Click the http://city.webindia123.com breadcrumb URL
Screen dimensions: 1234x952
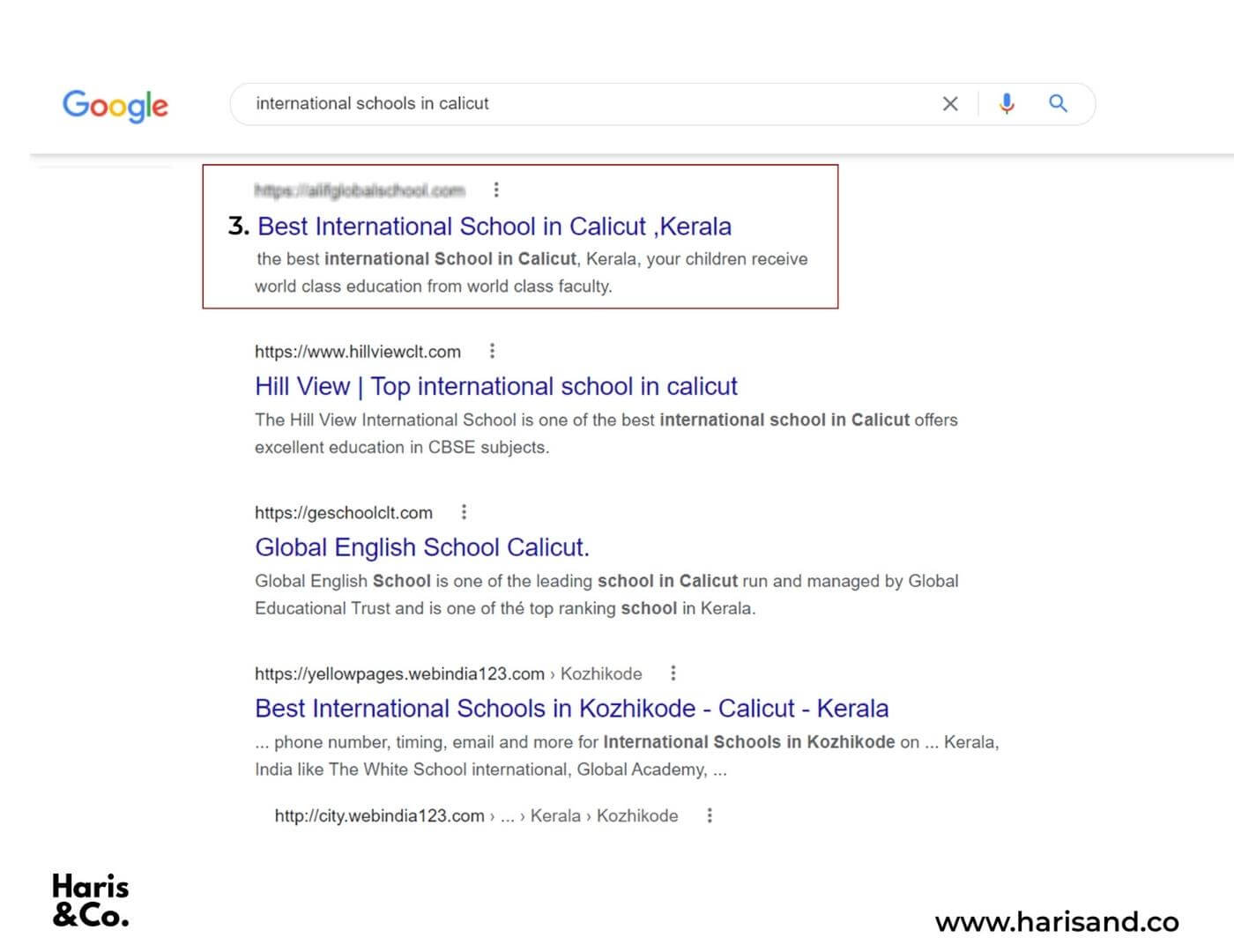click(x=477, y=816)
